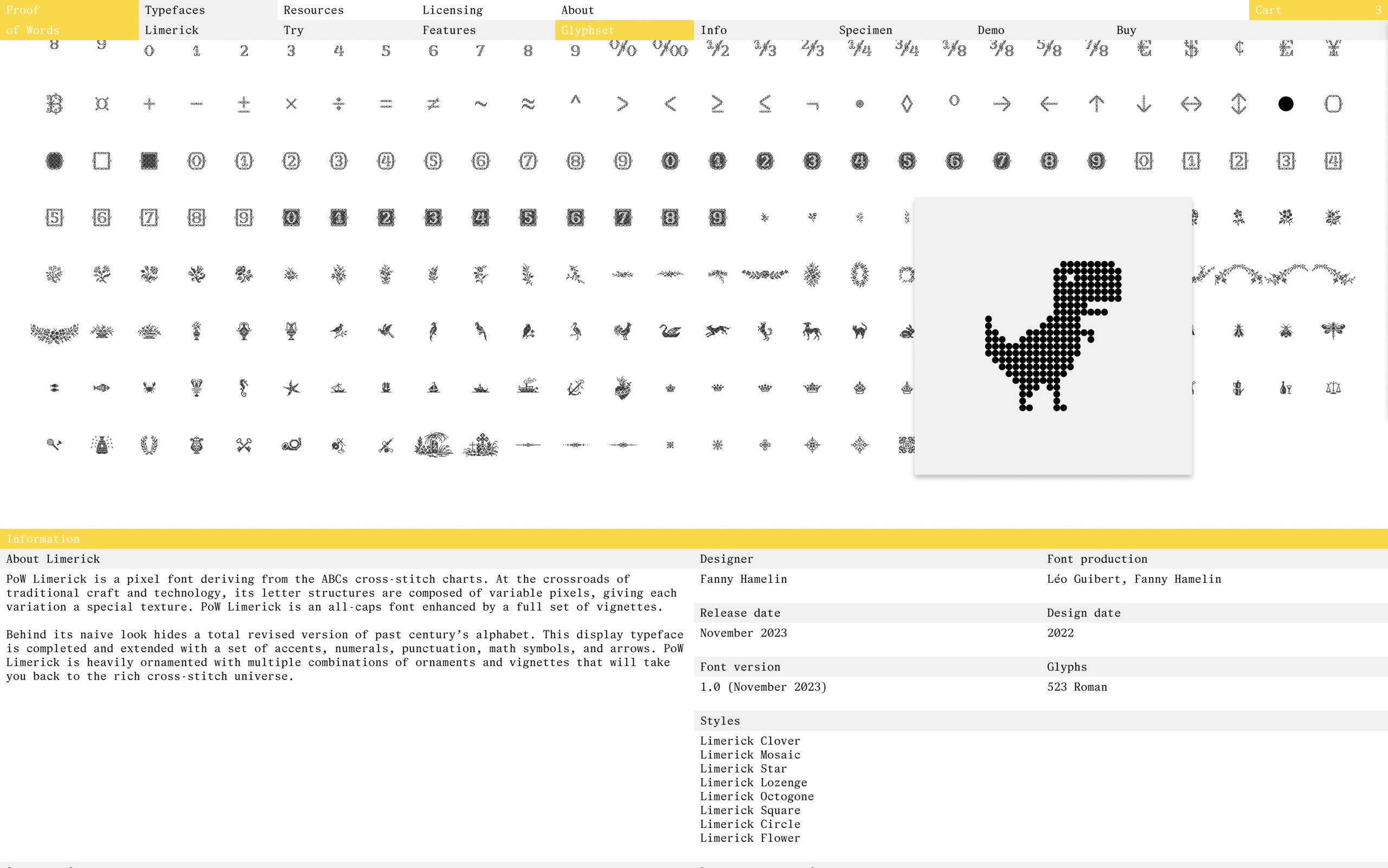Open the Specimen tab

(865, 30)
